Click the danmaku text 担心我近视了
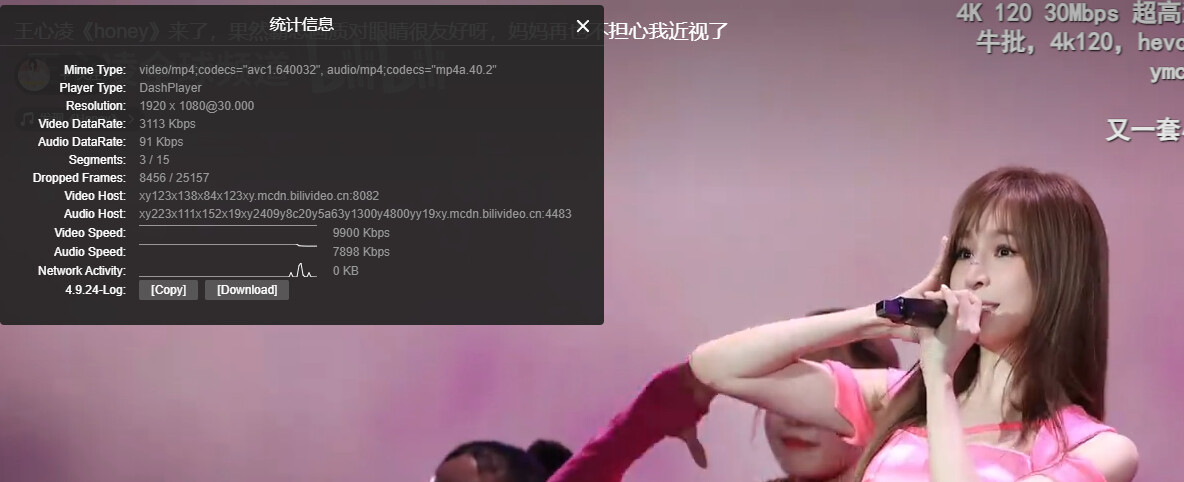 (668, 32)
